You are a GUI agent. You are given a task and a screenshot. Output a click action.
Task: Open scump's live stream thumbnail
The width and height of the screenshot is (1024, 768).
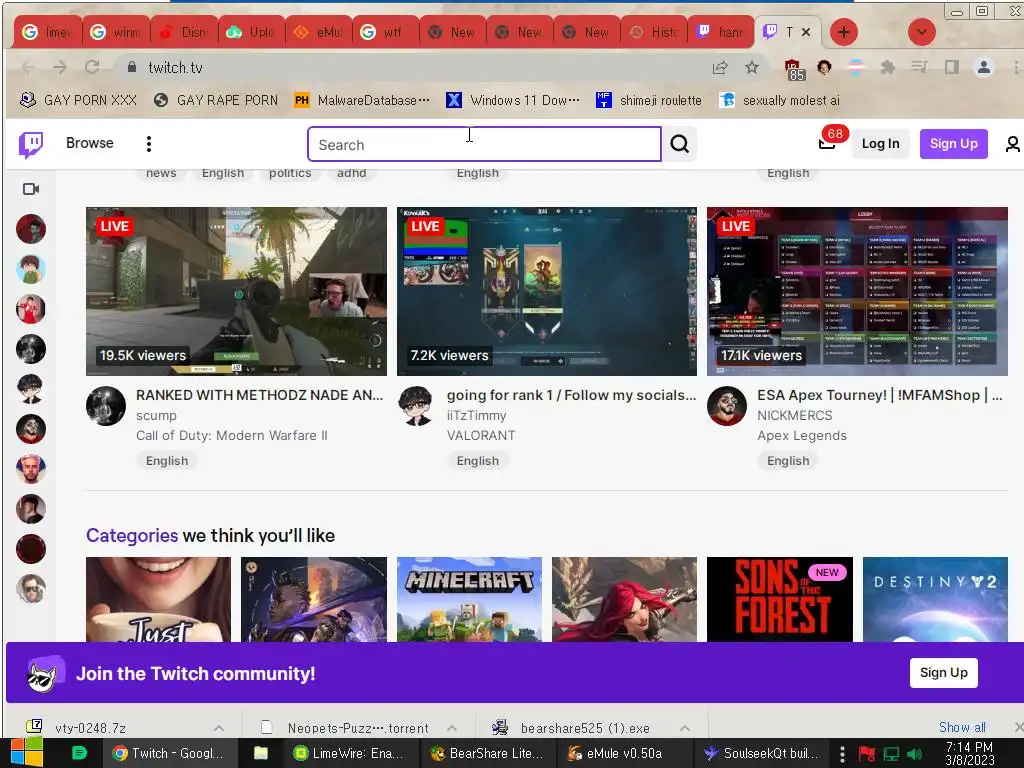click(x=236, y=291)
